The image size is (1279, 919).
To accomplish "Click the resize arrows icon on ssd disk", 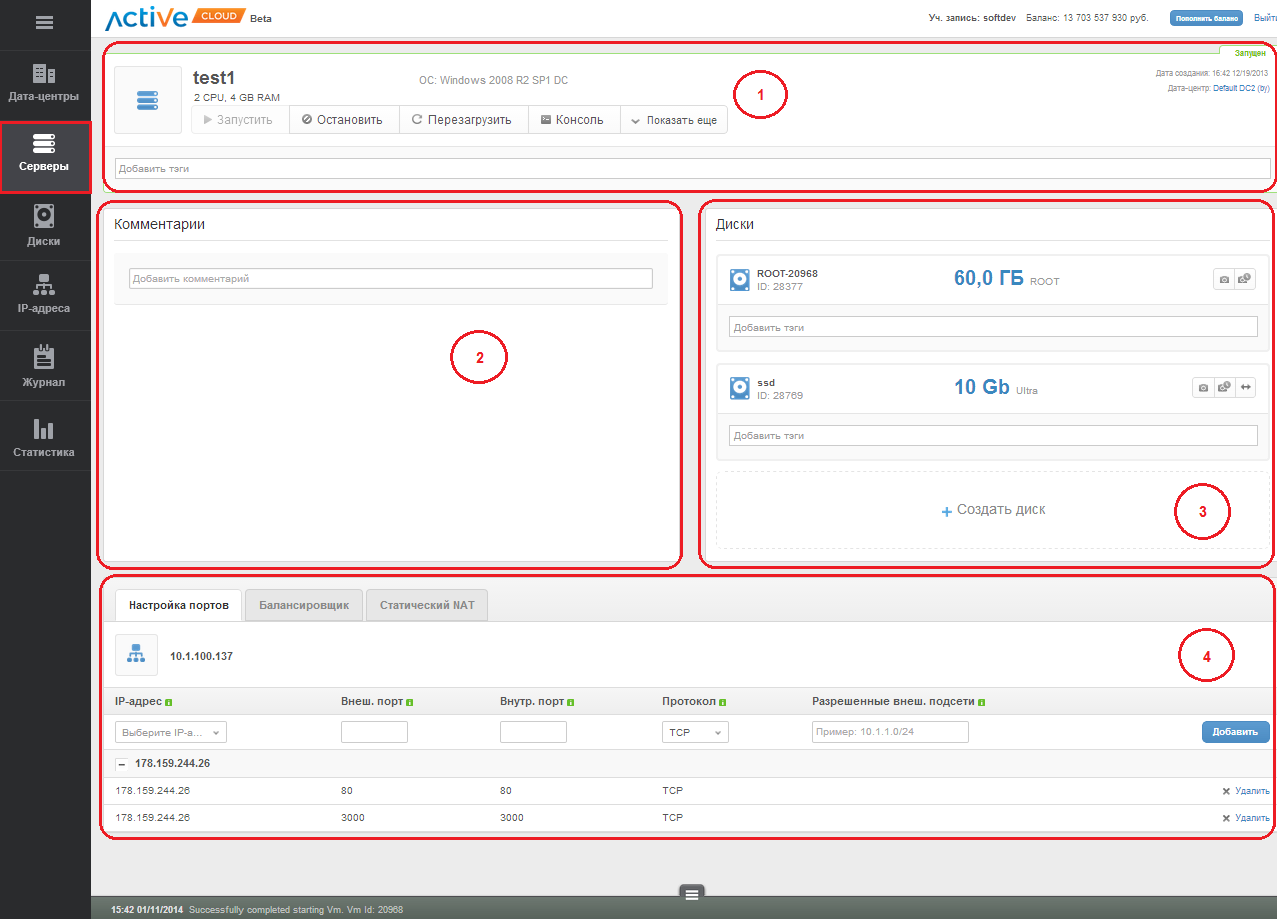I will pos(1246,388).
